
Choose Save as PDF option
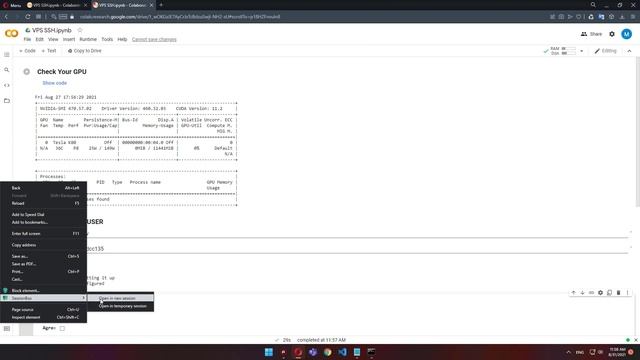(44, 264)
